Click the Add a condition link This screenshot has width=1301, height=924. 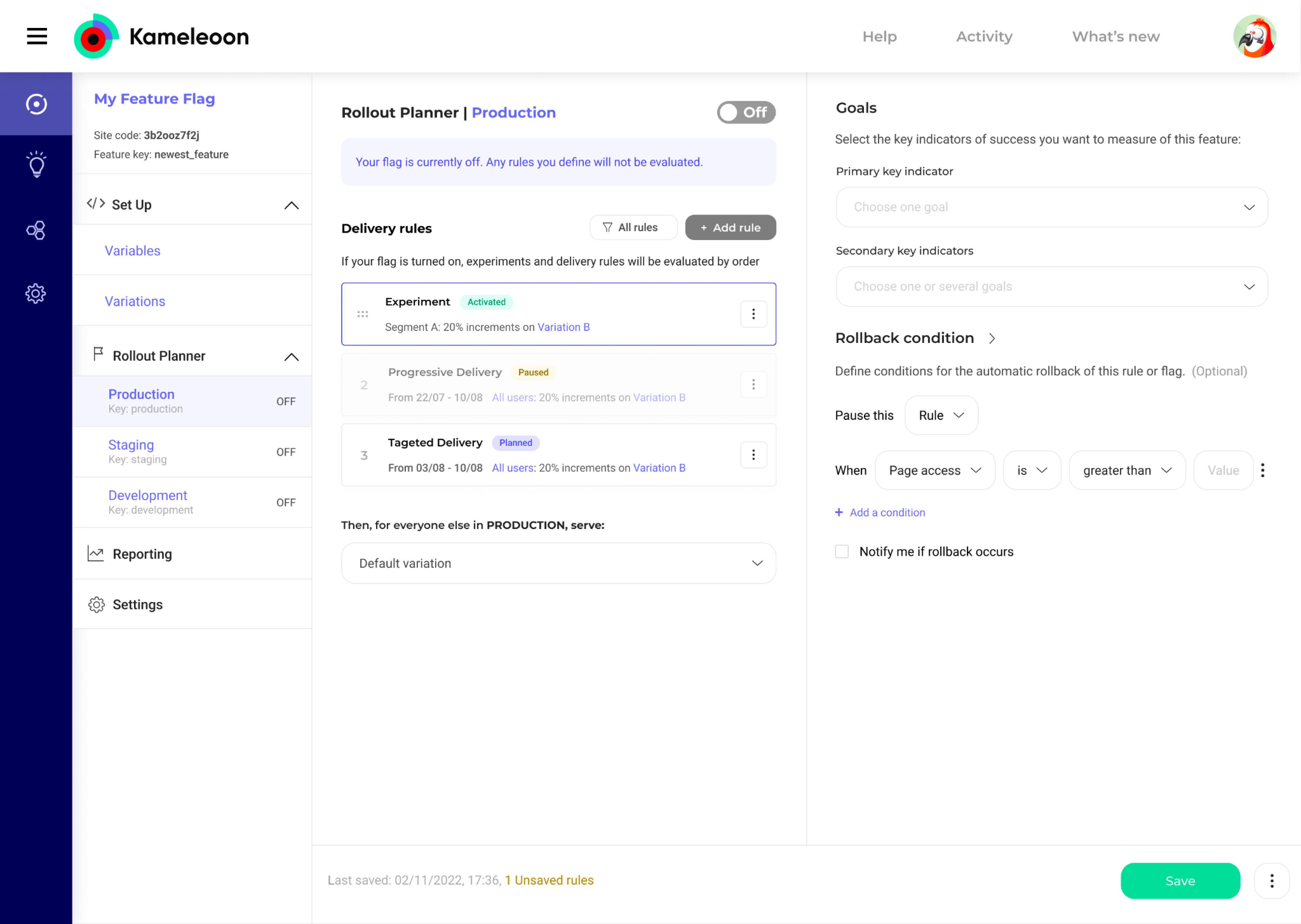pos(880,512)
